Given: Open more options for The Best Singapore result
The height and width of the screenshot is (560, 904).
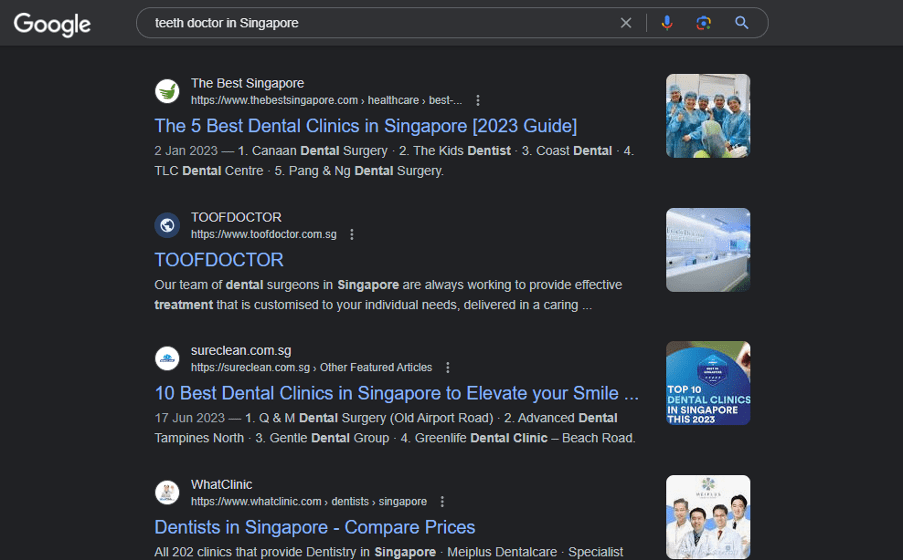Looking at the screenshot, I should [x=478, y=100].
